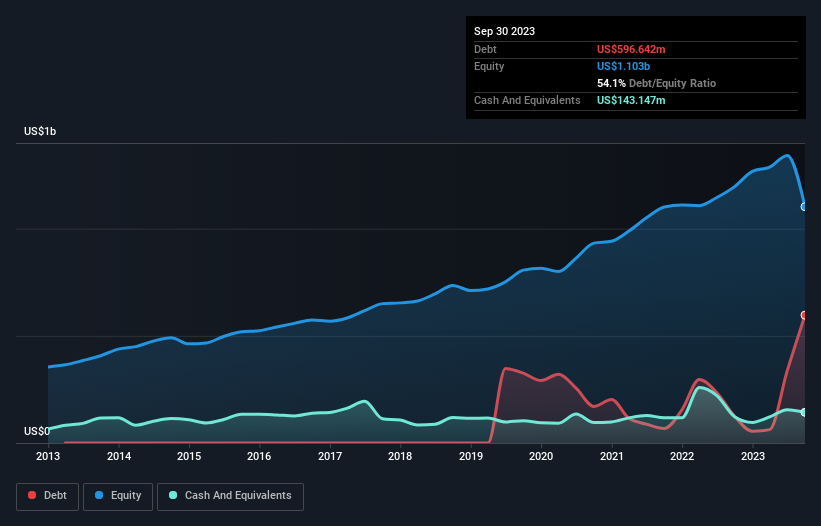821x526 pixels.
Task: Click the Sep 30 2023 tooltip date
Action: (x=504, y=31)
